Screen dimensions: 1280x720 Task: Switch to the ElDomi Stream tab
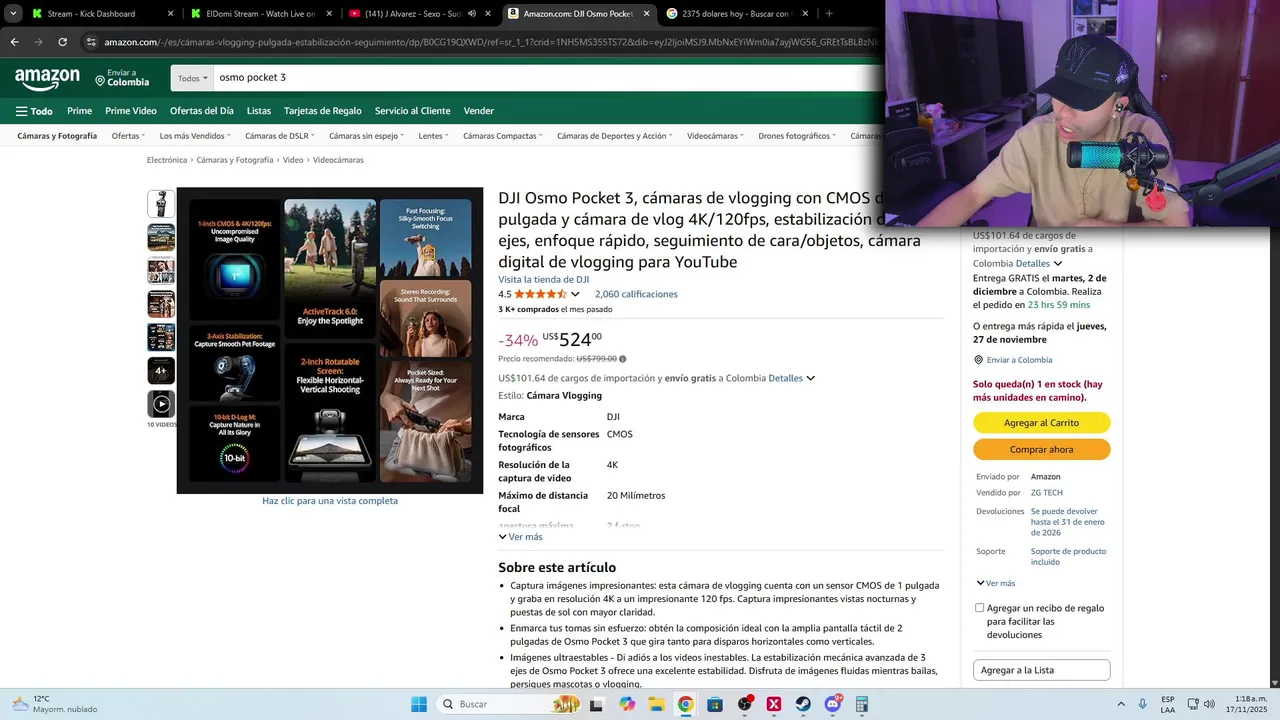(x=260, y=14)
